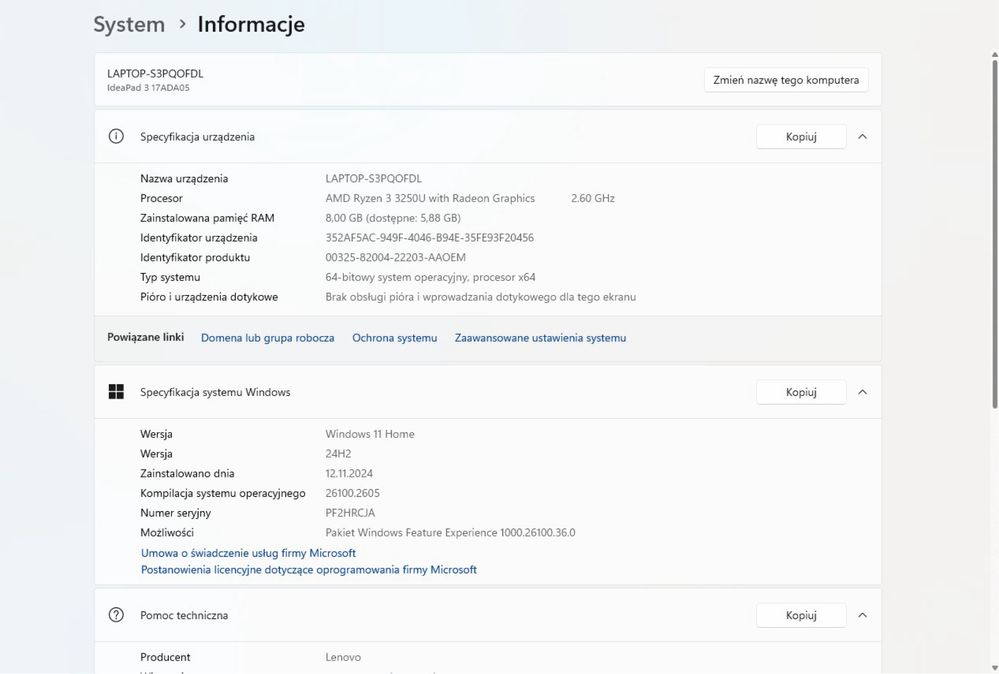The width and height of the screenshot is (999, 674).
Task: Collapse the Pomoc techniczna section
Action: tap(862, 615)
